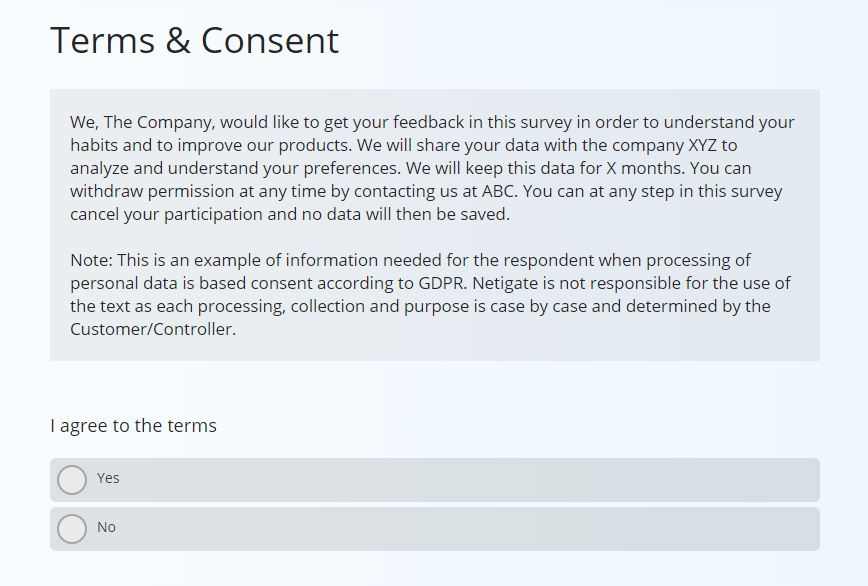
Task: Select the Yes radio button
Action: pyautogui.click(x=72, y=480)
